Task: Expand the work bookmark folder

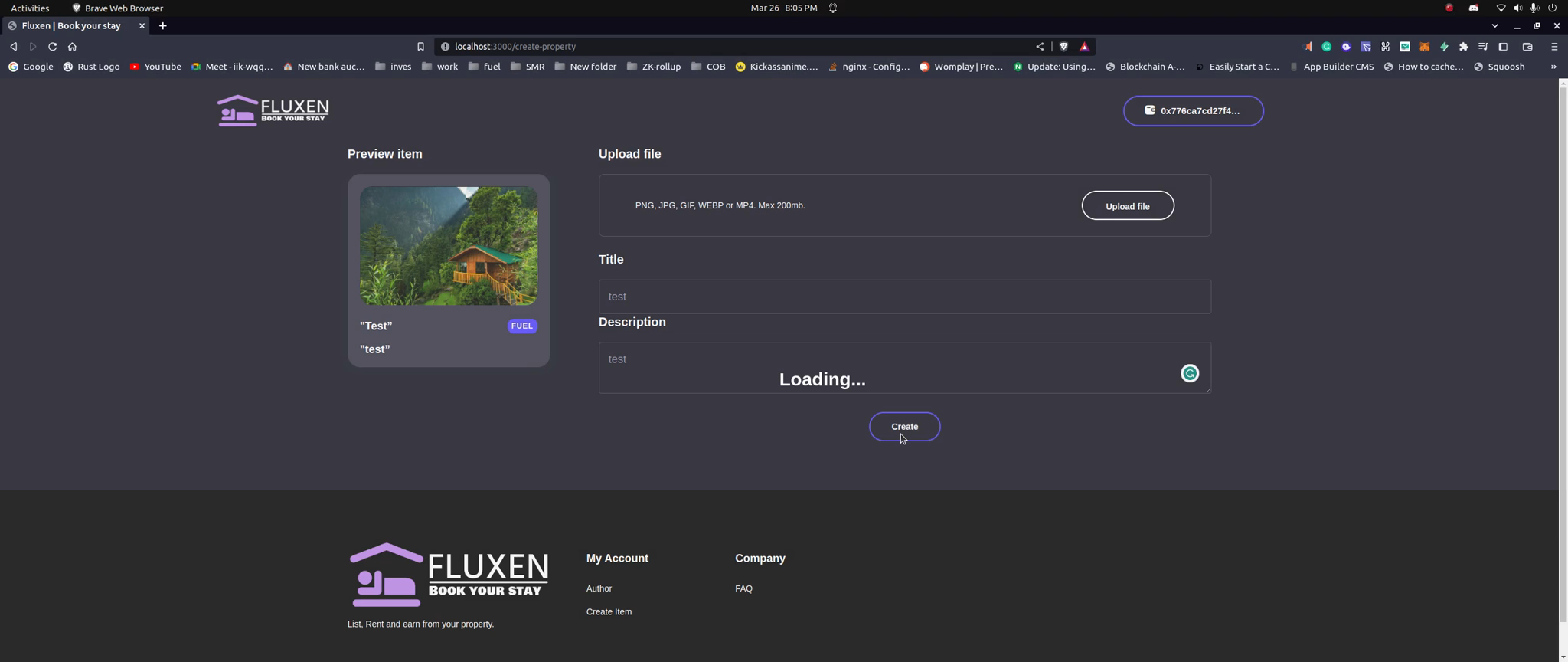Action: [x=439, y=67]
